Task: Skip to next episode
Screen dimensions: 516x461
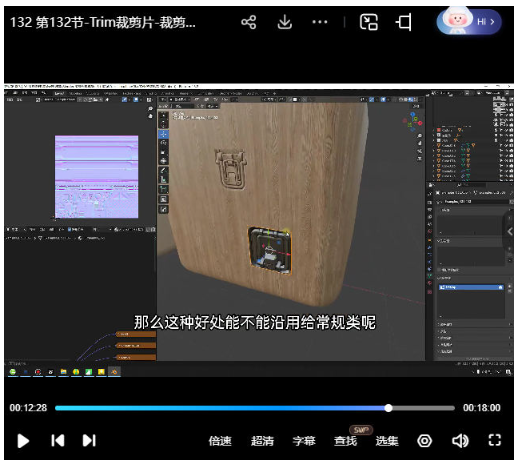Action: tap(89, 440)
